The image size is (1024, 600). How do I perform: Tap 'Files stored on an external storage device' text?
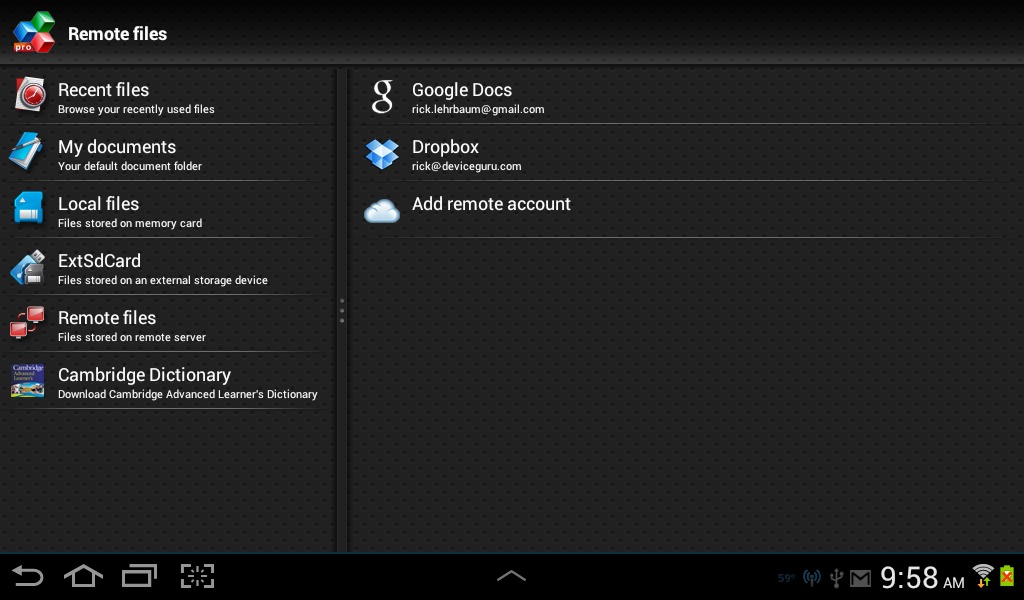click(x=163, y=280)
